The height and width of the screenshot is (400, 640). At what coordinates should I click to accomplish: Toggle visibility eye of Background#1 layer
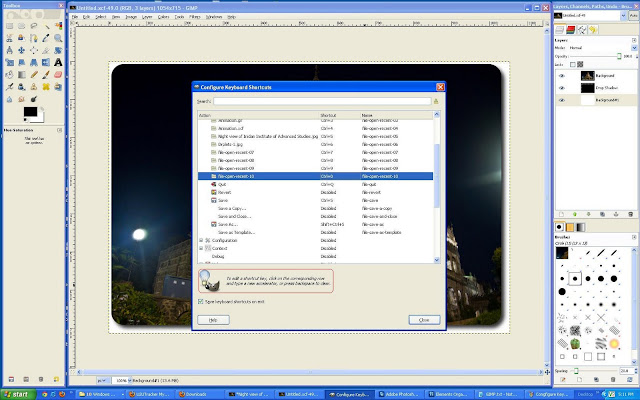click(562, 100)
